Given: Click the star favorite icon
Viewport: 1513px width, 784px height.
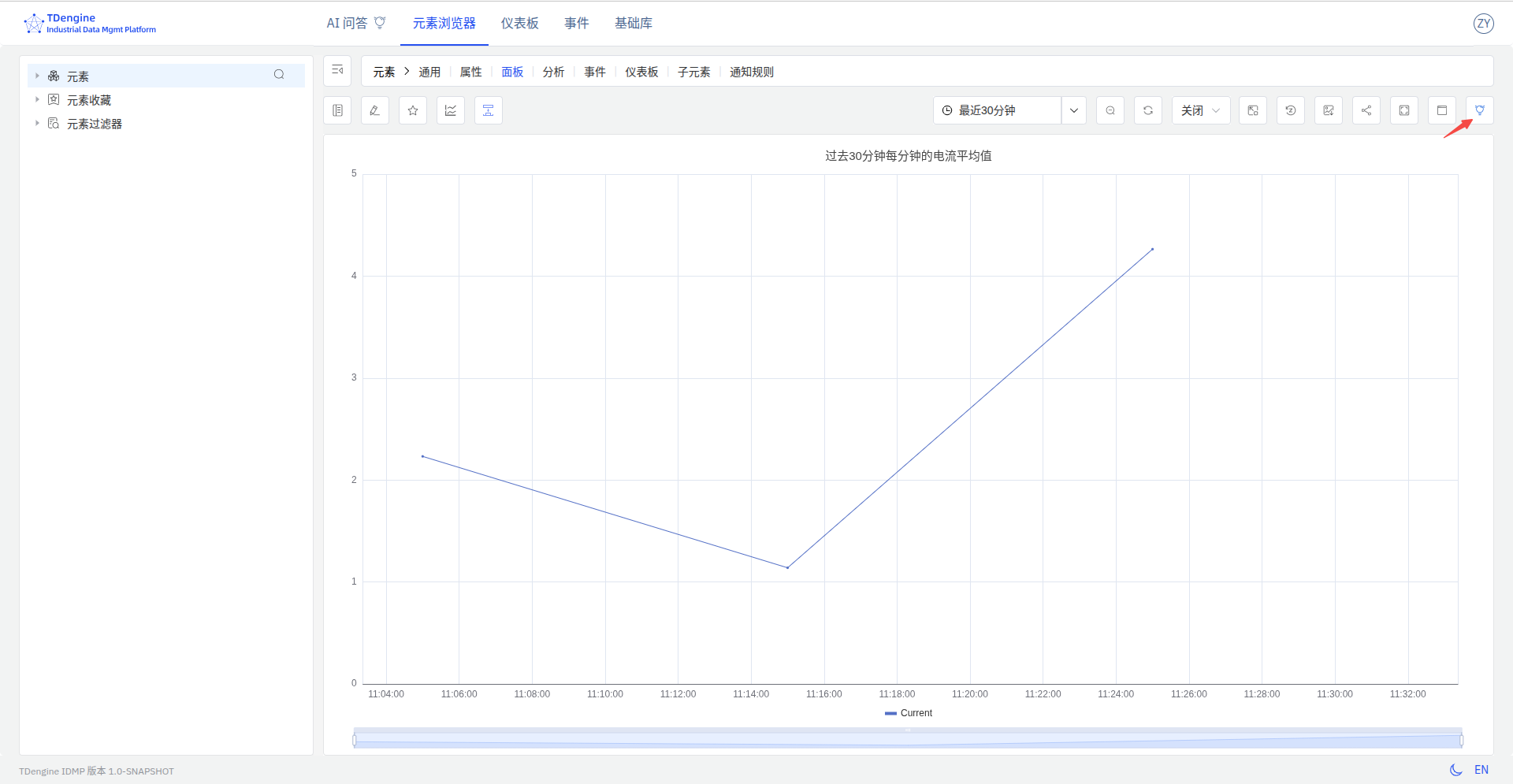Looking at the screenshot, I should pos(413,110).
